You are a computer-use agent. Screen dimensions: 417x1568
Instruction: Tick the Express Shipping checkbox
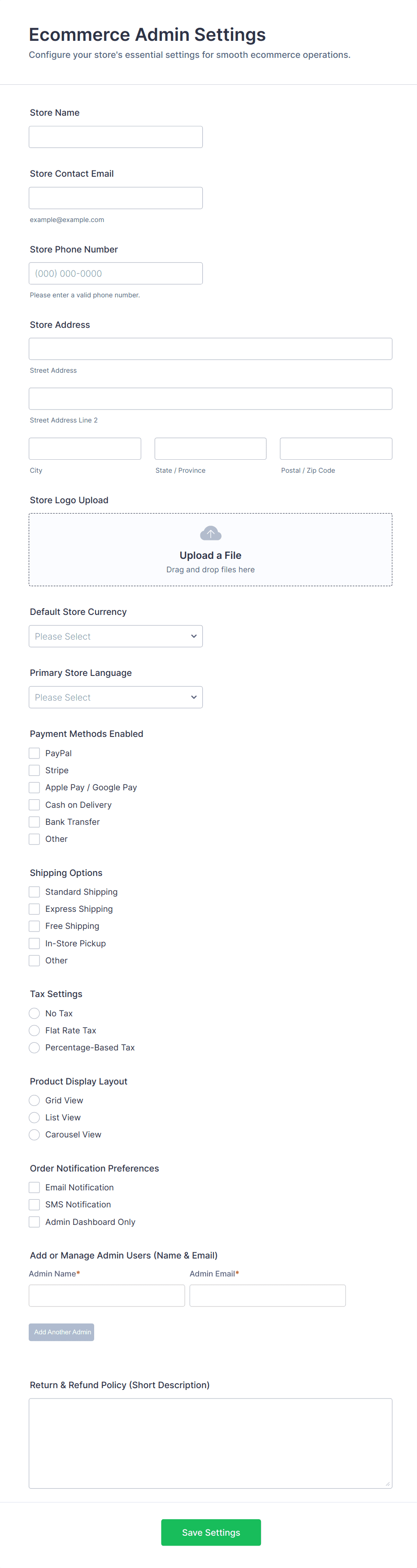point(35,909)
